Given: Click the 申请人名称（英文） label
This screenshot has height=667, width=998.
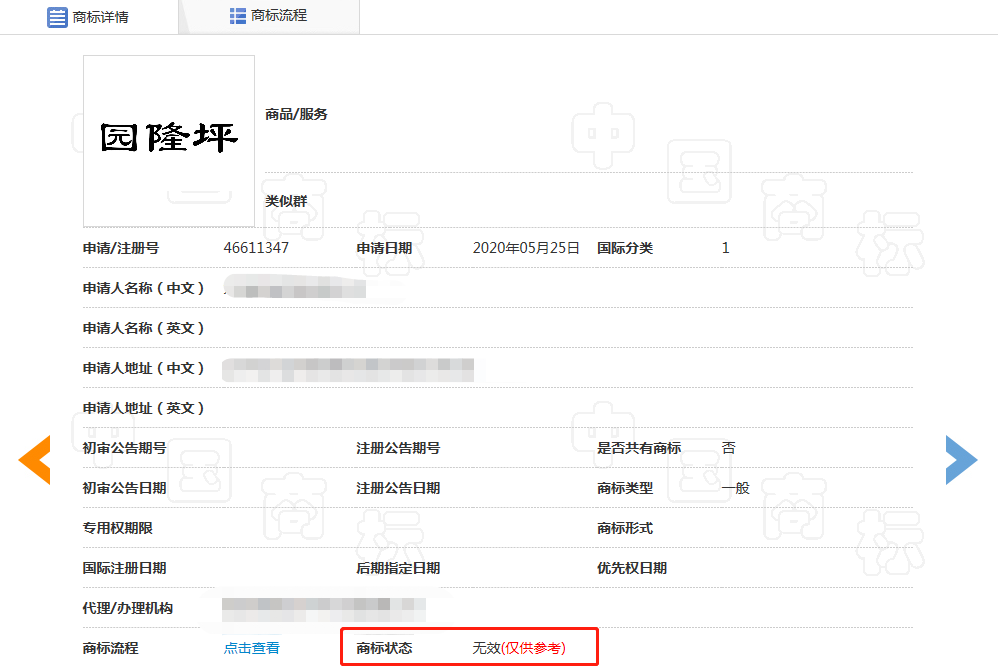Looking at the screenshot, I should coord(143,328).
